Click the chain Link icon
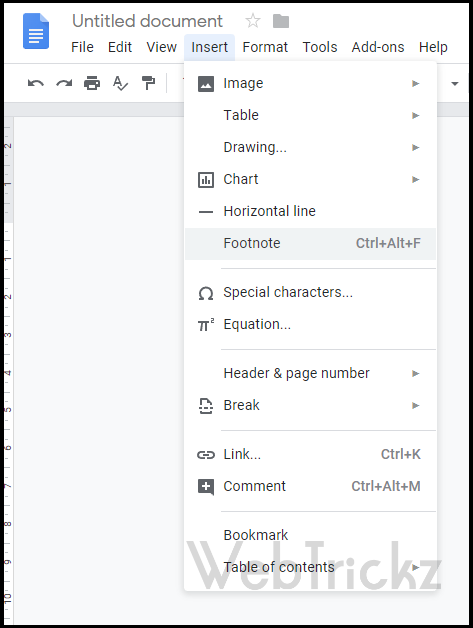 (206, 455)
